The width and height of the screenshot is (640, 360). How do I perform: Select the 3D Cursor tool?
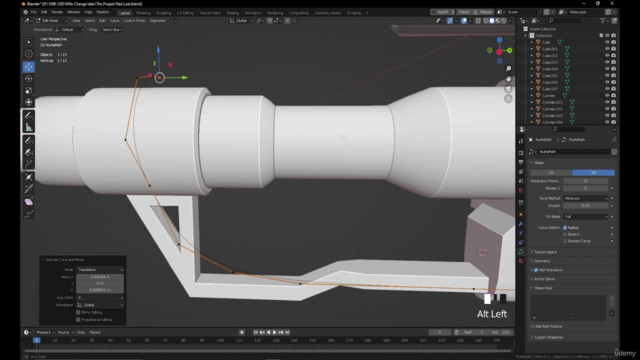[x=29, y=54]
